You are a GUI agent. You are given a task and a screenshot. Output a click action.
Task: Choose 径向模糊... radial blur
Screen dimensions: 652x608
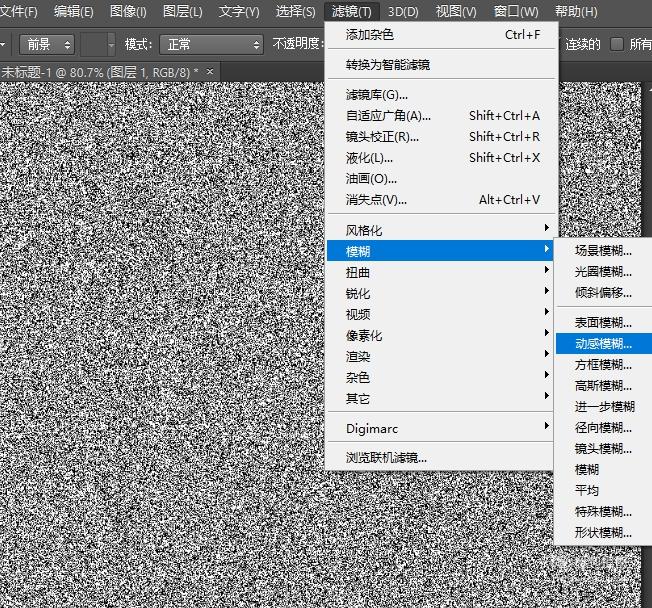coord(604,427)
